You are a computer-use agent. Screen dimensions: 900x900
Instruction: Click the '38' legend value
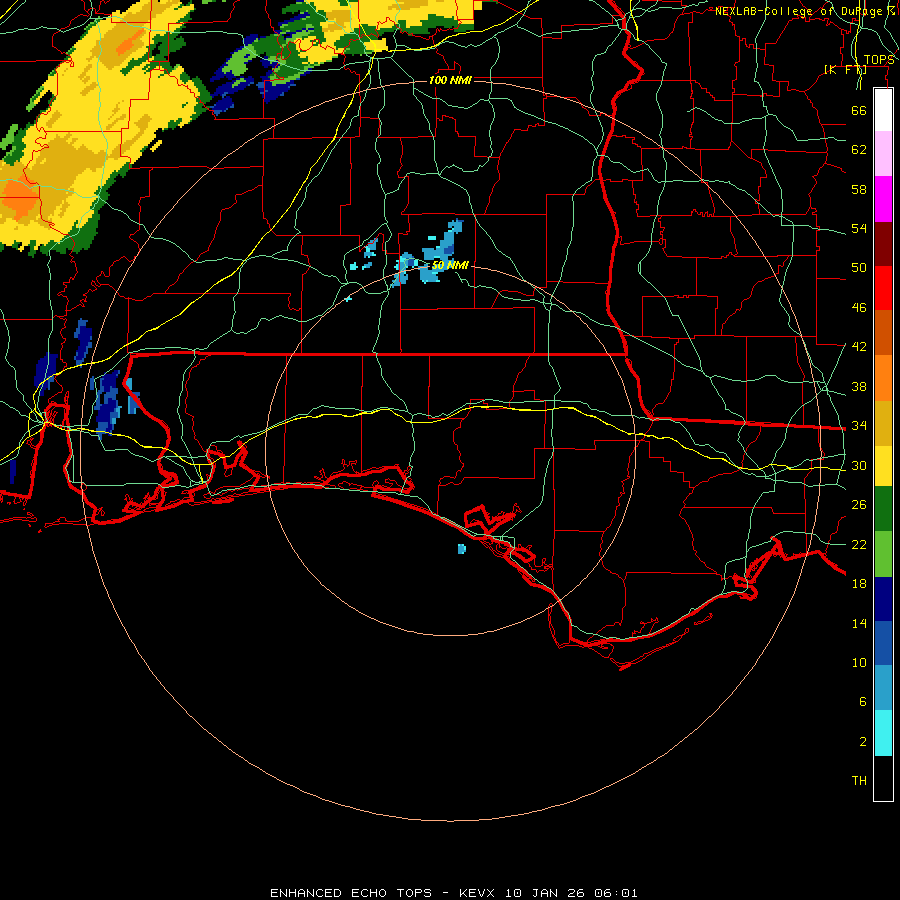click(x=859, y=386)
